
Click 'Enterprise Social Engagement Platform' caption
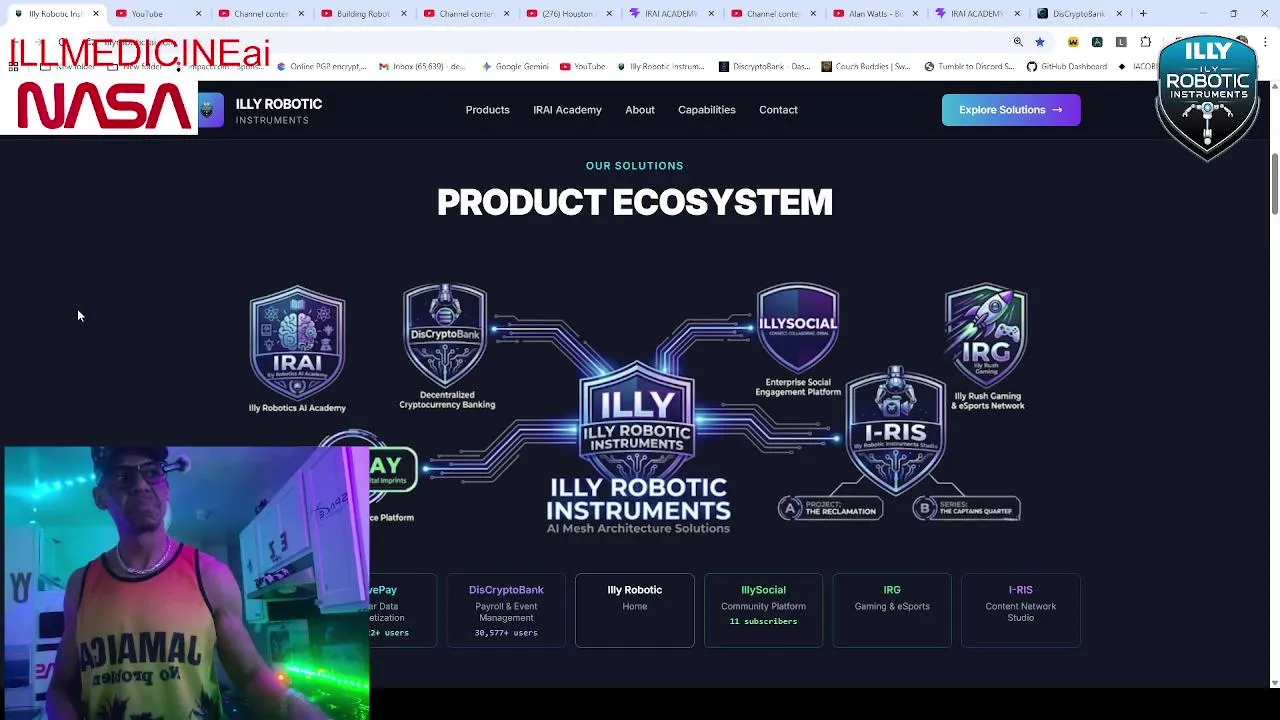click(798, 387)
